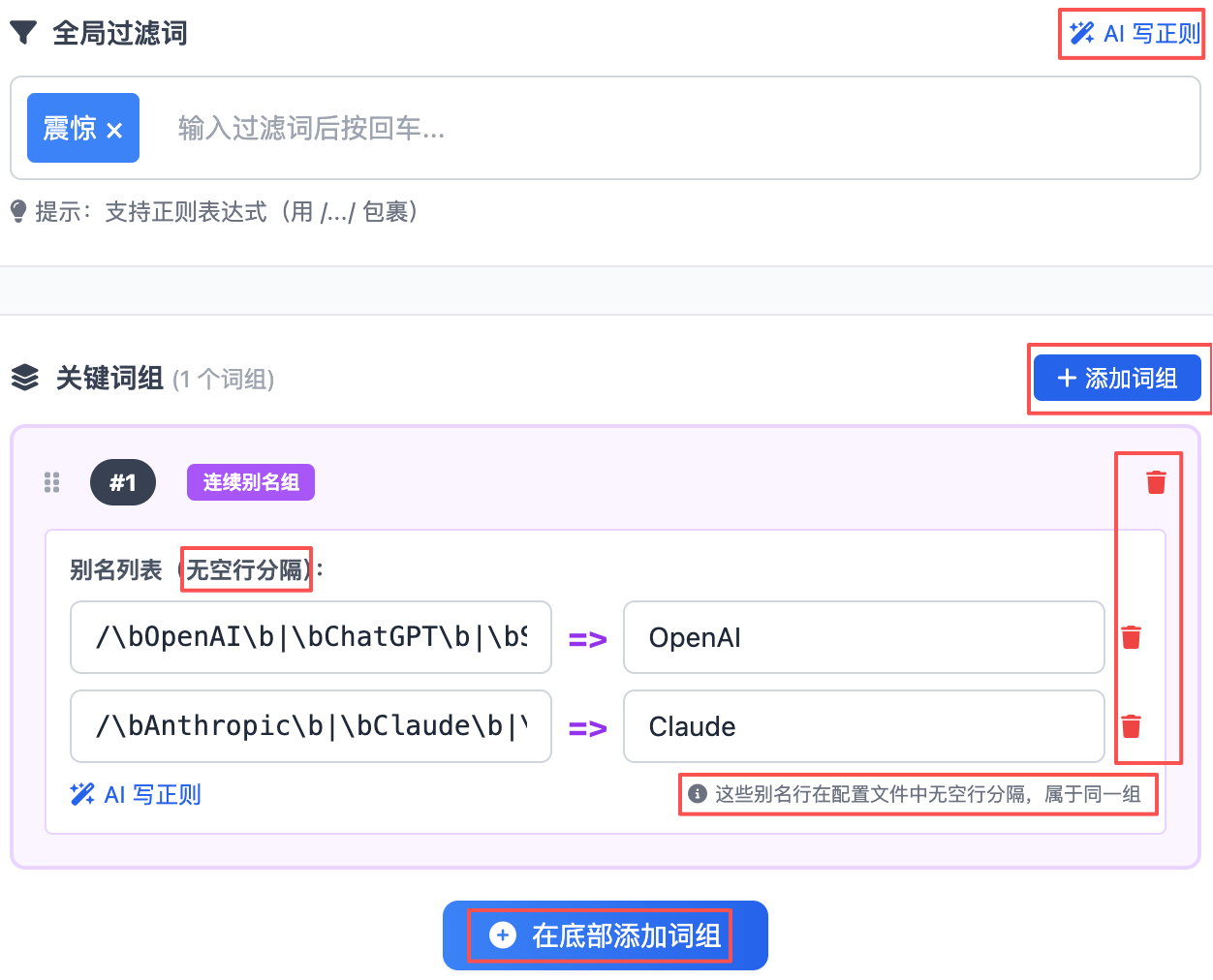Click the layers icon by 关键词组
Viewport: 1213px width, 980px height.
[25, 378]
